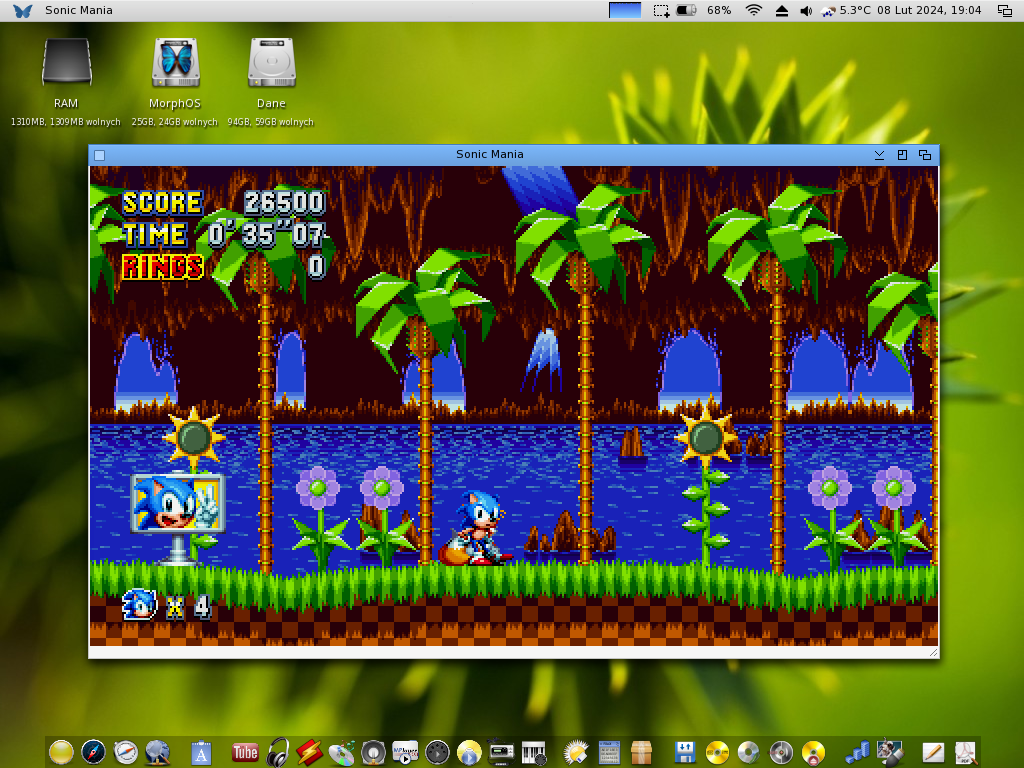The height and width of the screenshot is (768, 1024).
Task: Open the headphones audio app in dock
Action: [278, 752]
